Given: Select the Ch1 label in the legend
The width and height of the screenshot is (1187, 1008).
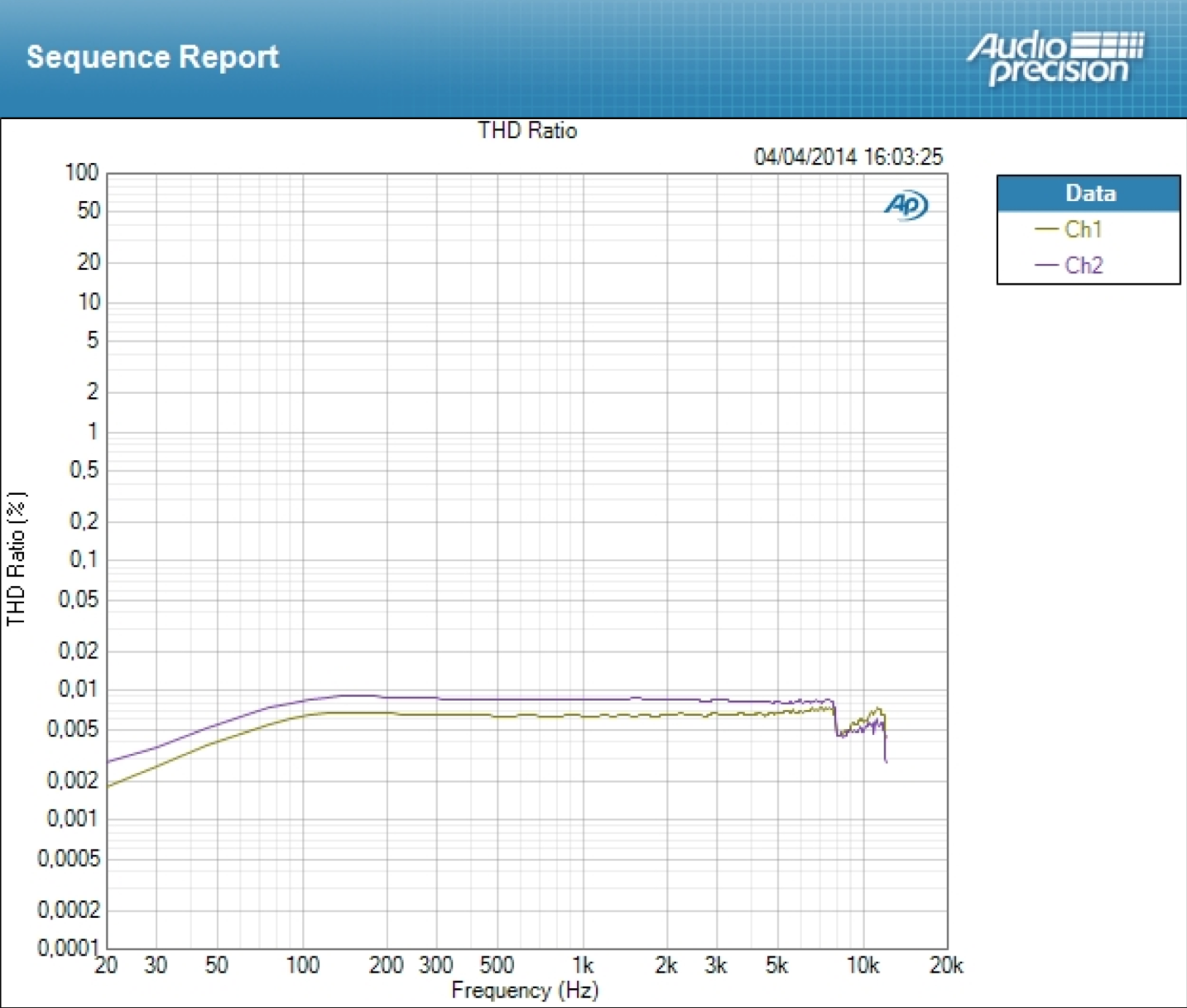Looking at the screenshot, I should (x=1083, y=229).
